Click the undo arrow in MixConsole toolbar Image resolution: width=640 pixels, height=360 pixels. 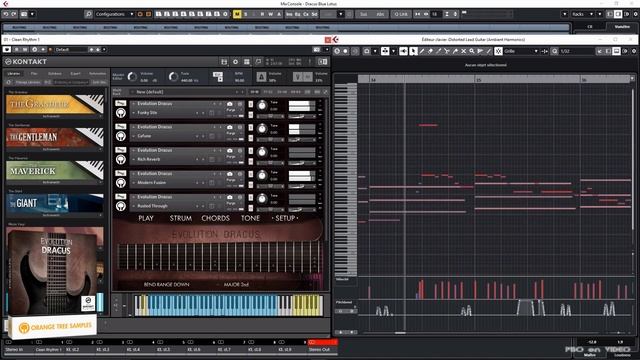(x=5, y=14)
